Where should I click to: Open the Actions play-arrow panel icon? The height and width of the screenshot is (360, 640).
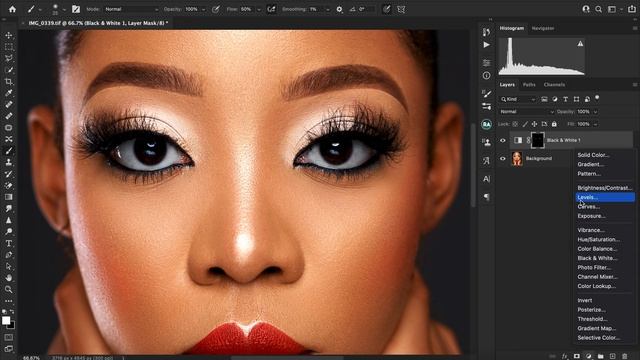(x=486, y=45)
